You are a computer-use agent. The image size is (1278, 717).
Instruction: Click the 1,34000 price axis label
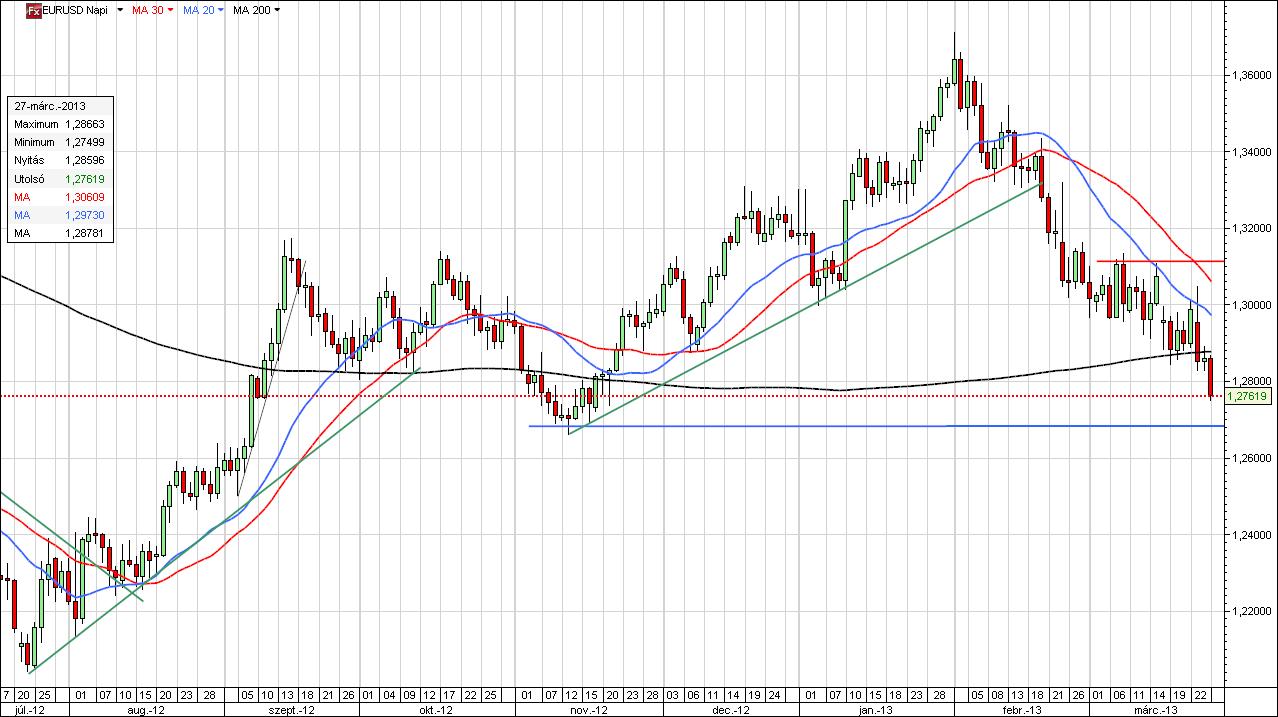[1251, 152]
